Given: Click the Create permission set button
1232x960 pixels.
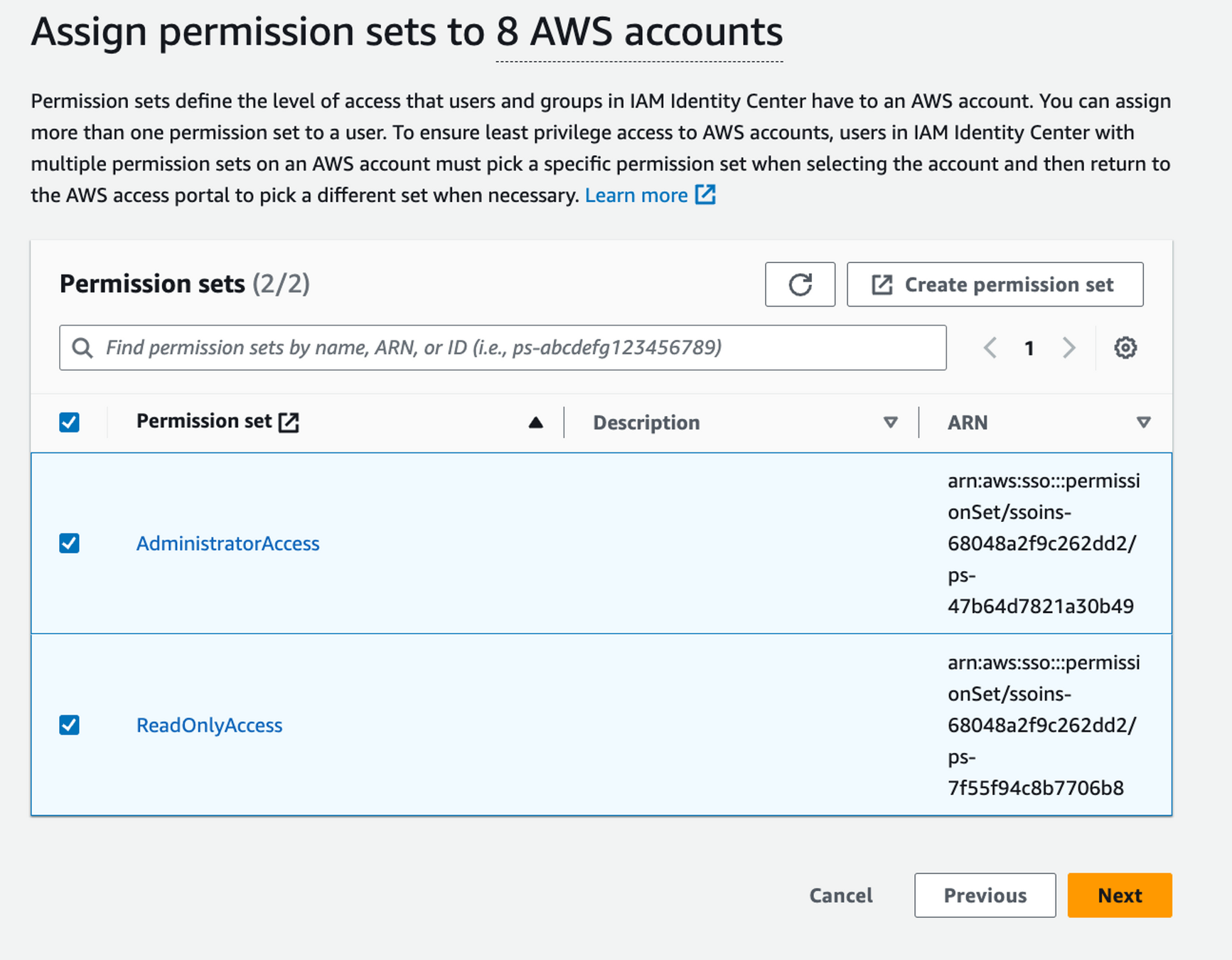Looking at the screenshot, I should (995, 284).
